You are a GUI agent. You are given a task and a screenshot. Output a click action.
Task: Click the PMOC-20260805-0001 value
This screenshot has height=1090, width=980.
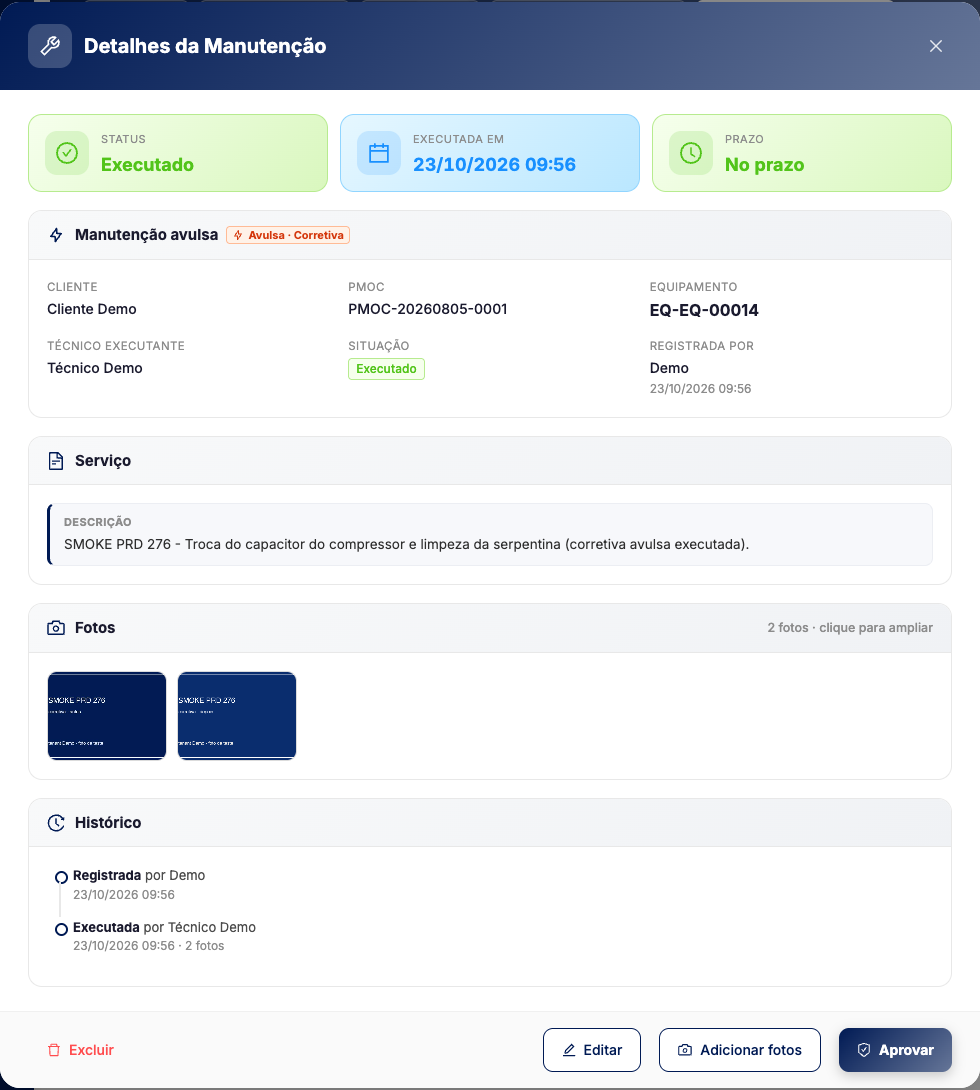[x=427, y=309]
